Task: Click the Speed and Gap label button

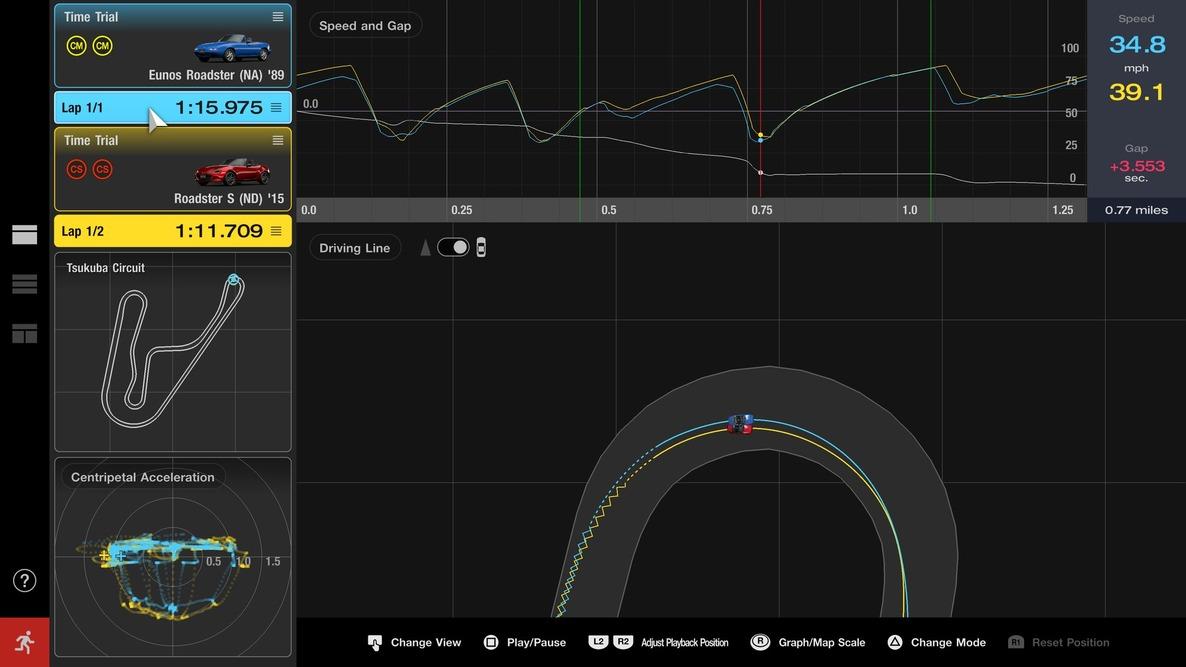Action: tap(366, 23)
